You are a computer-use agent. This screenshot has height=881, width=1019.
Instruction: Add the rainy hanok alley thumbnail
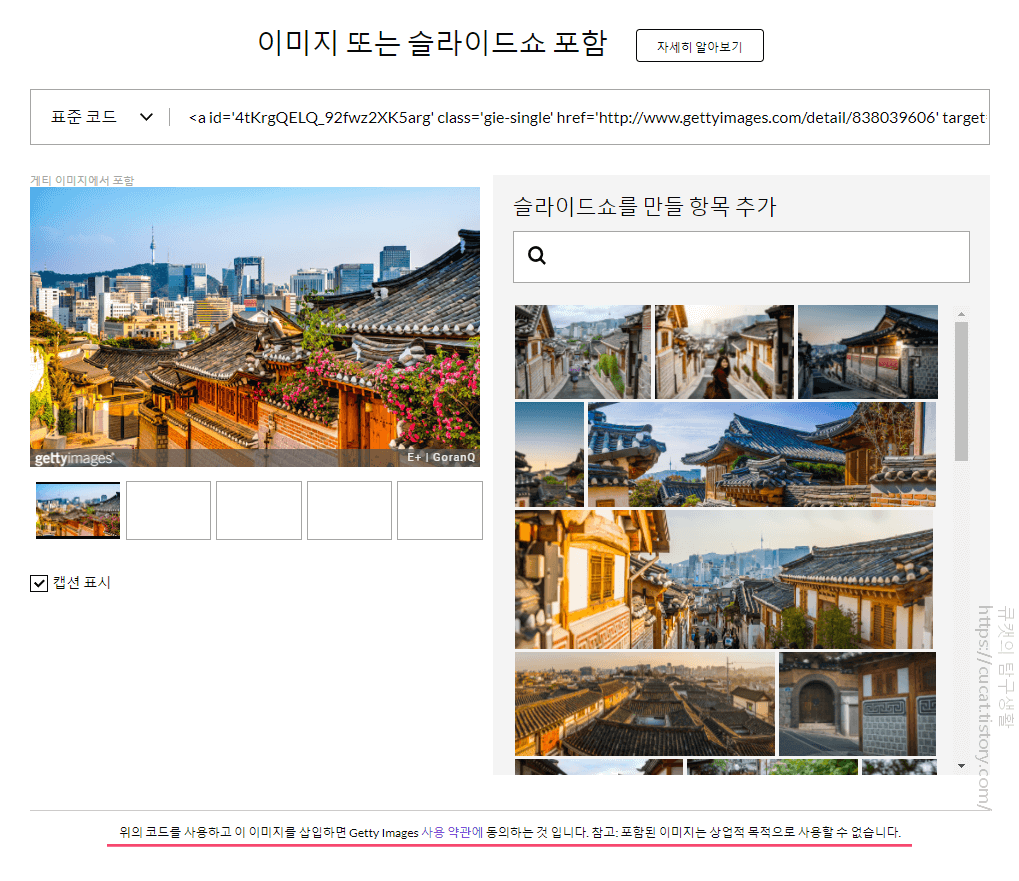582,352
